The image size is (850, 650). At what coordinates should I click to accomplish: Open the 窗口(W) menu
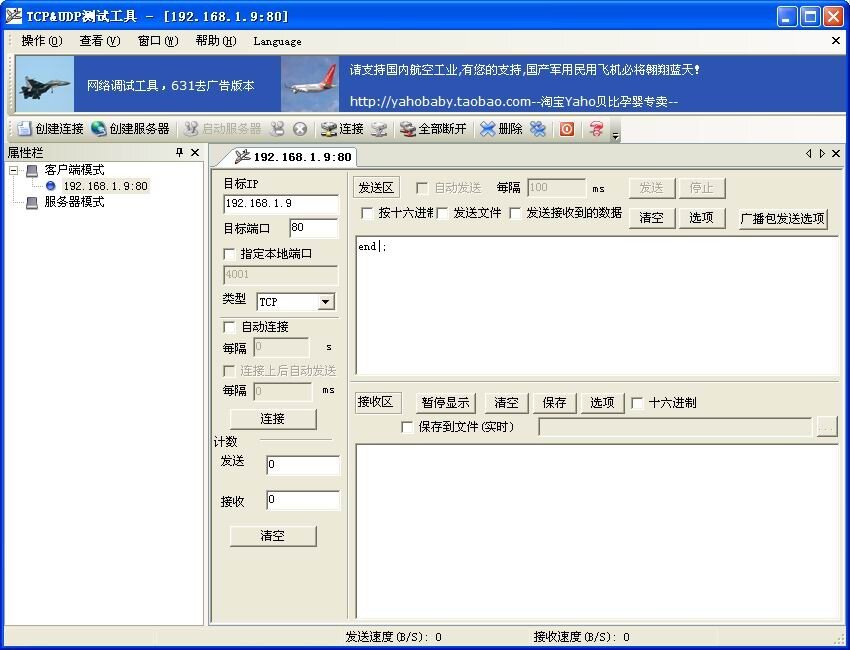click(158, 41)
